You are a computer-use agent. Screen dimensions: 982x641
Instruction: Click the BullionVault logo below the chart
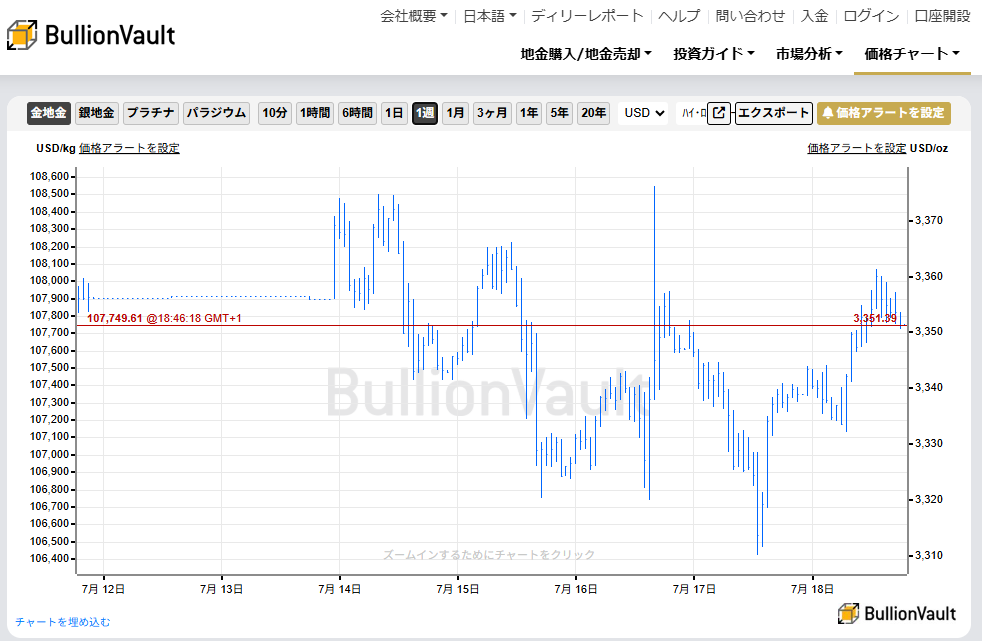[x=897, y=613]
